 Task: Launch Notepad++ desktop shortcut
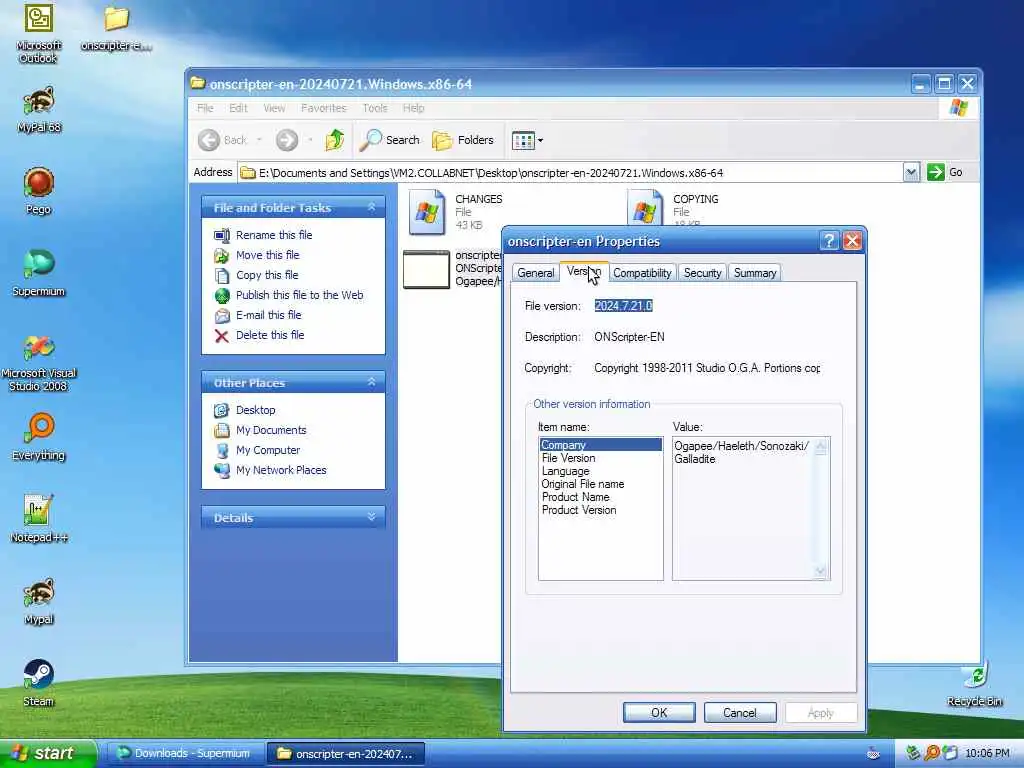39,519
